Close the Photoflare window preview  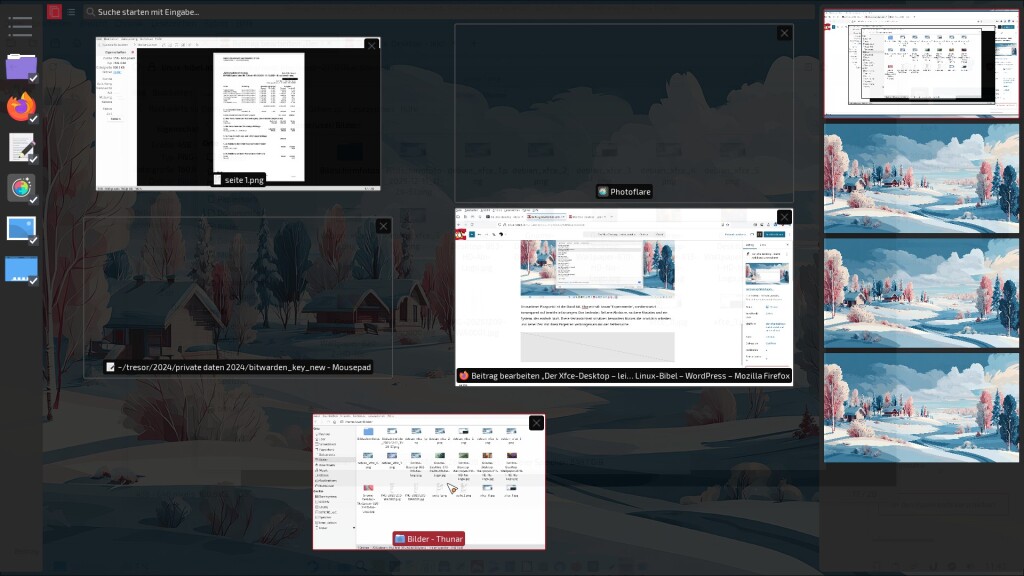[x=784, y=33]
